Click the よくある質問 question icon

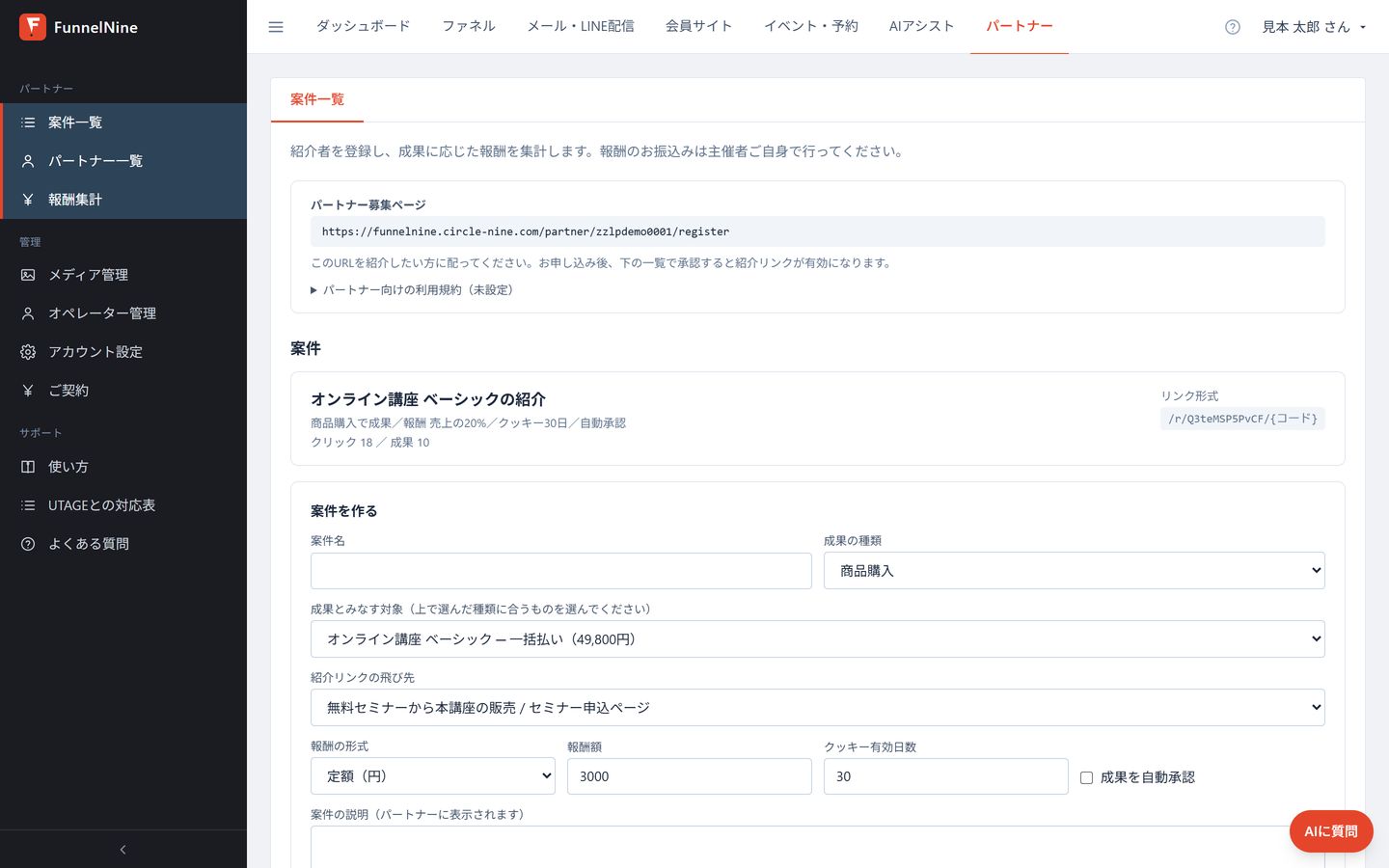click(x=28, y=544)
